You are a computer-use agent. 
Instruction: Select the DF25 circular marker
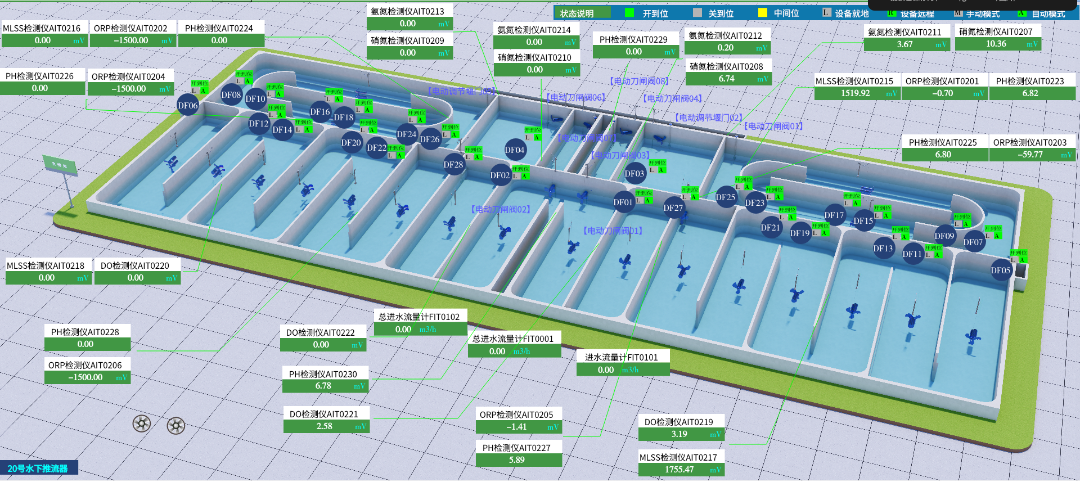pos(726,198)
